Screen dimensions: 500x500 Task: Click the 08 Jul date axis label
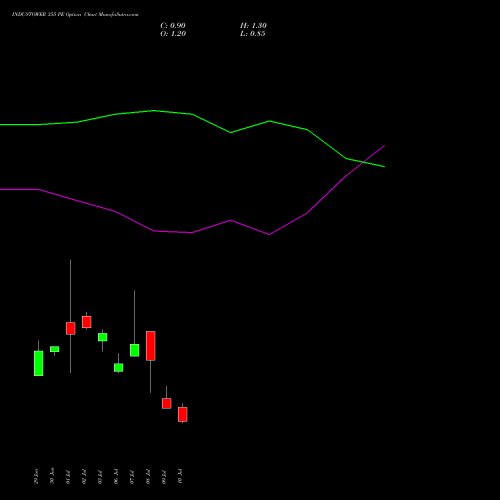point(148,477)
